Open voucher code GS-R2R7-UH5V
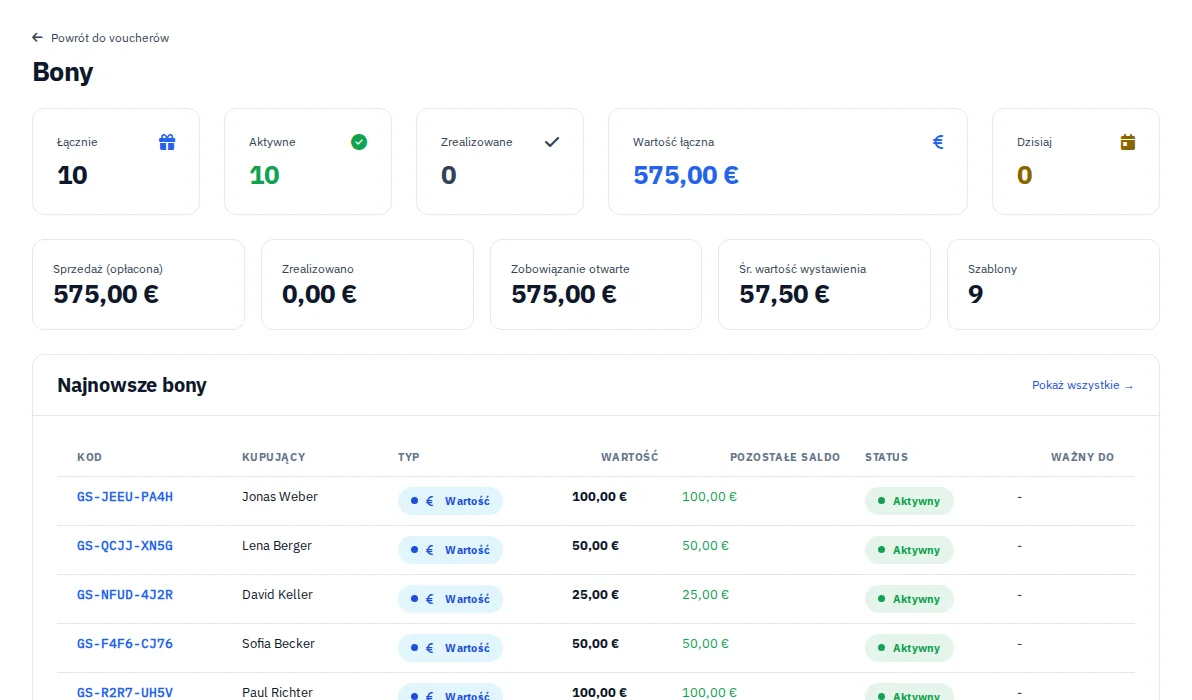Image resolution: width=1192 pixels, height=700 pixels. point(125,692)
